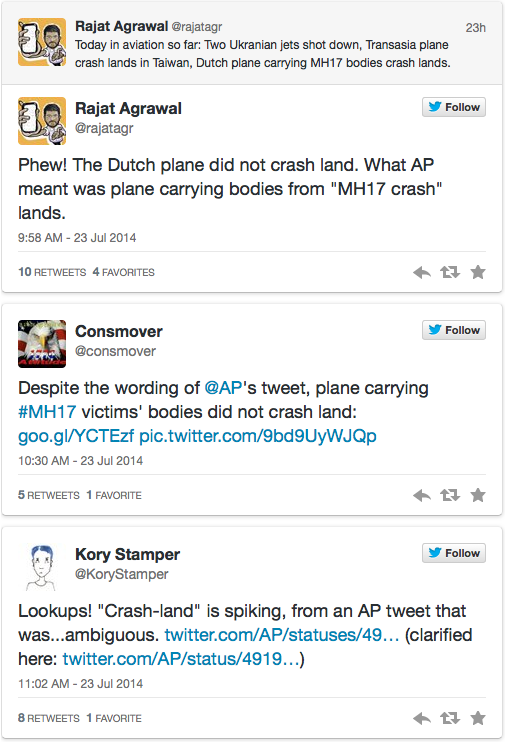Reply to Rajat Agrawal's Phew tweet
This screenshot has width=505, height=742.
pos(422,272)
